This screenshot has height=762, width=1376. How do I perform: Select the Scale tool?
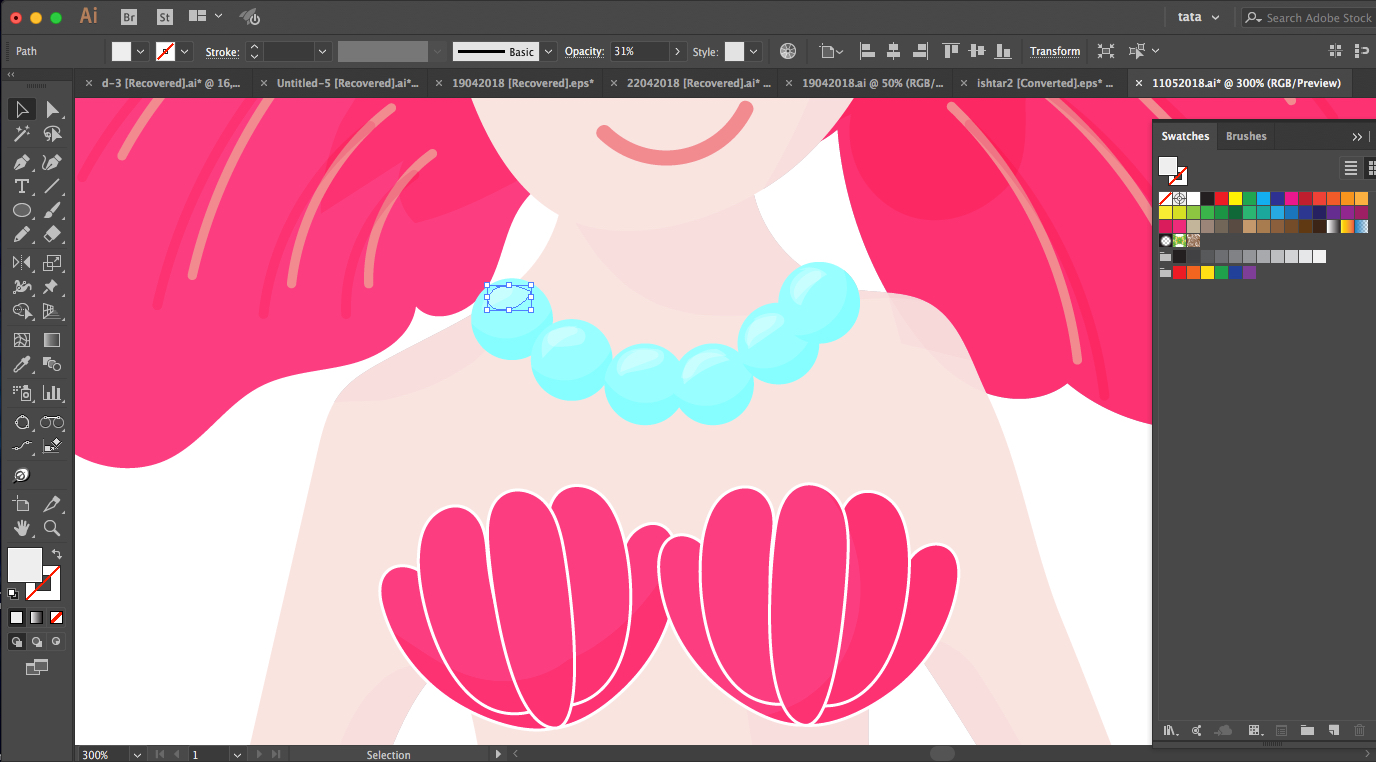point(53,262)
